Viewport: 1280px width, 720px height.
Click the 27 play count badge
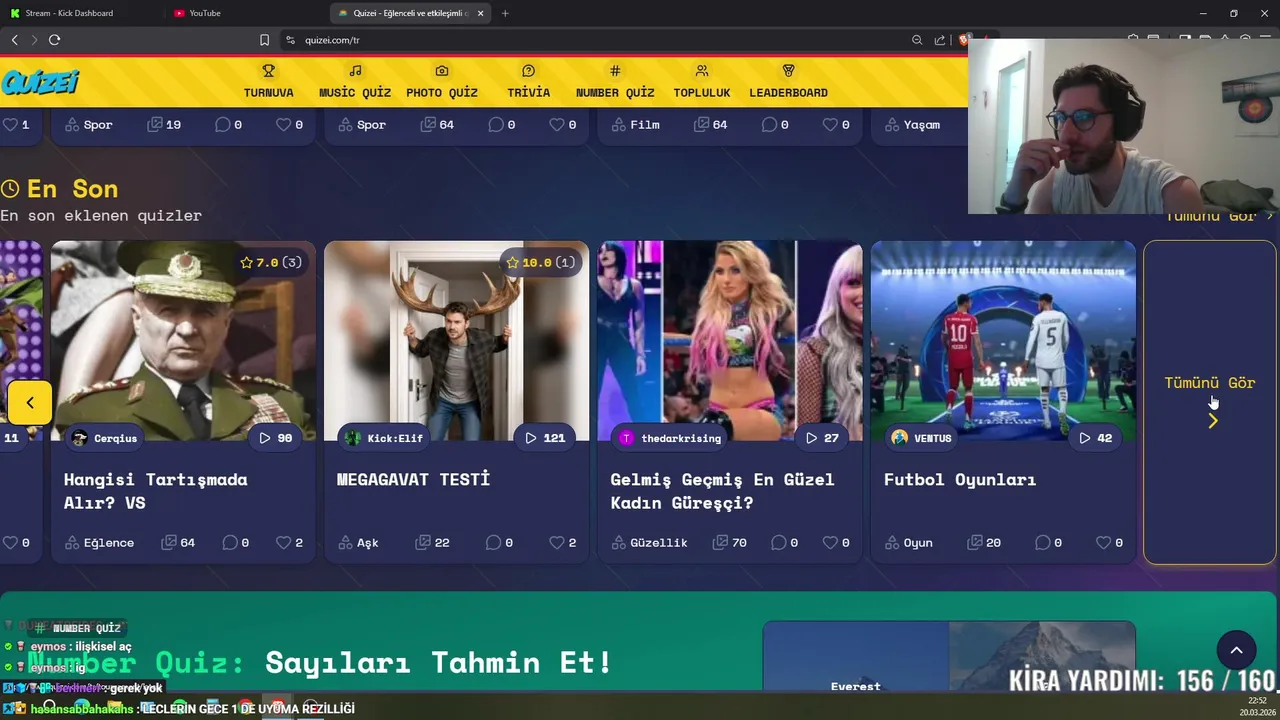coord(822,438)
